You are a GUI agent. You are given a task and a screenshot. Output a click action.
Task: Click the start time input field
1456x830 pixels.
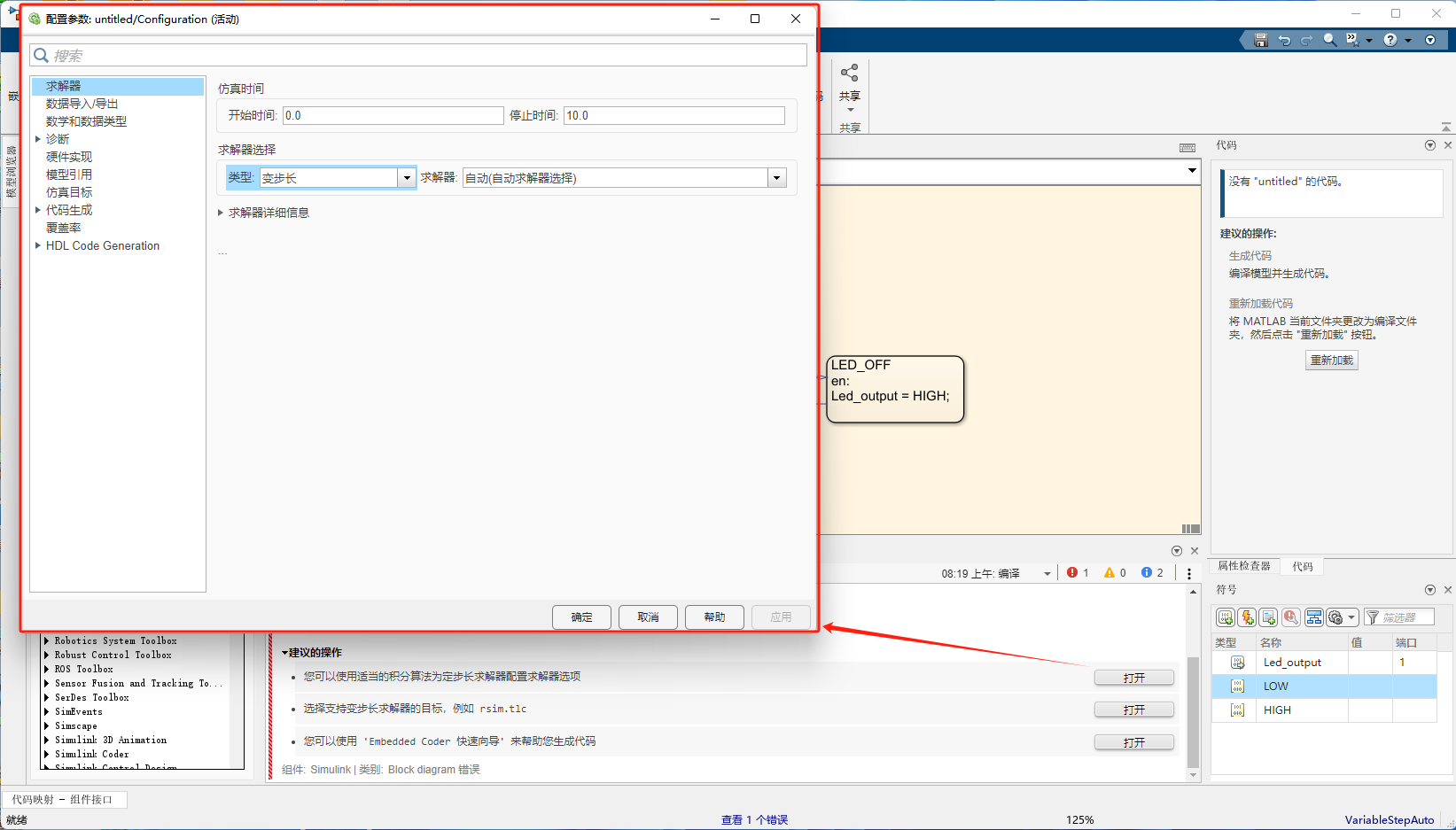point(393,116)
